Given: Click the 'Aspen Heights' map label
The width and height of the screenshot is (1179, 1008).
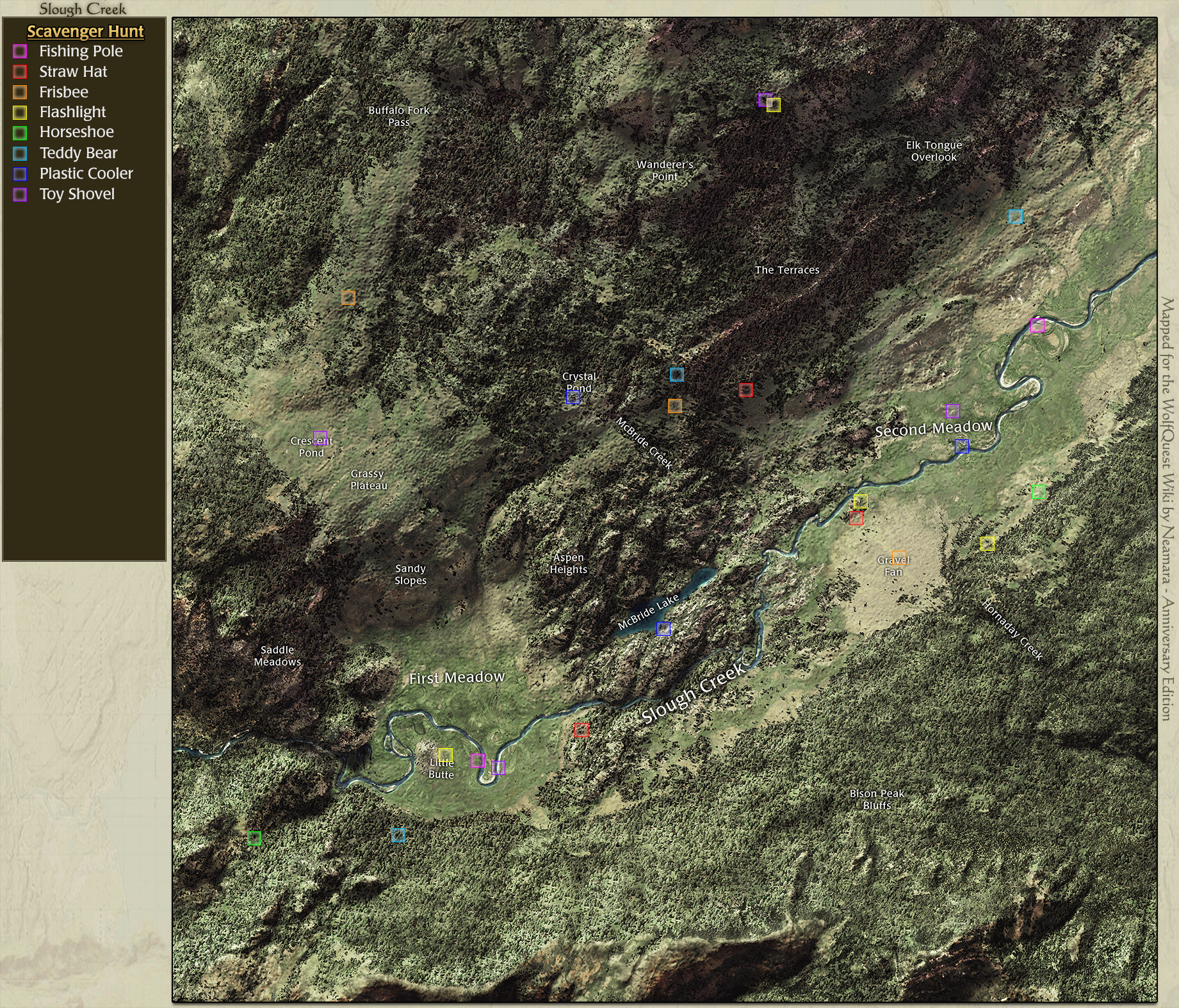Looking at the screenshot, I should pyautogui.click(x=569, y=564).
